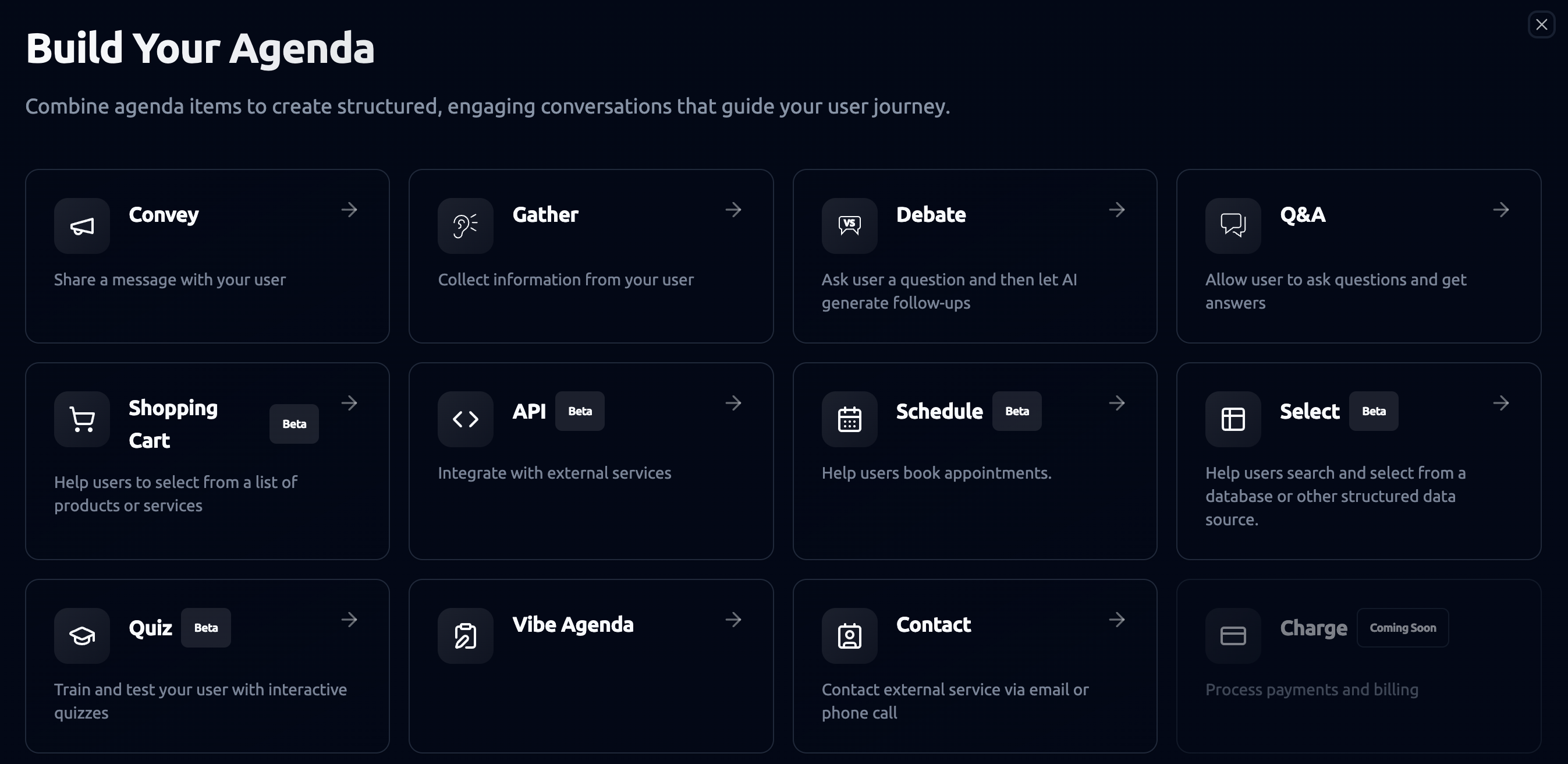Viewport: 1568px width, 764px height.
Task: Click the calendar icon for Schedule
Action: (849, 419)
